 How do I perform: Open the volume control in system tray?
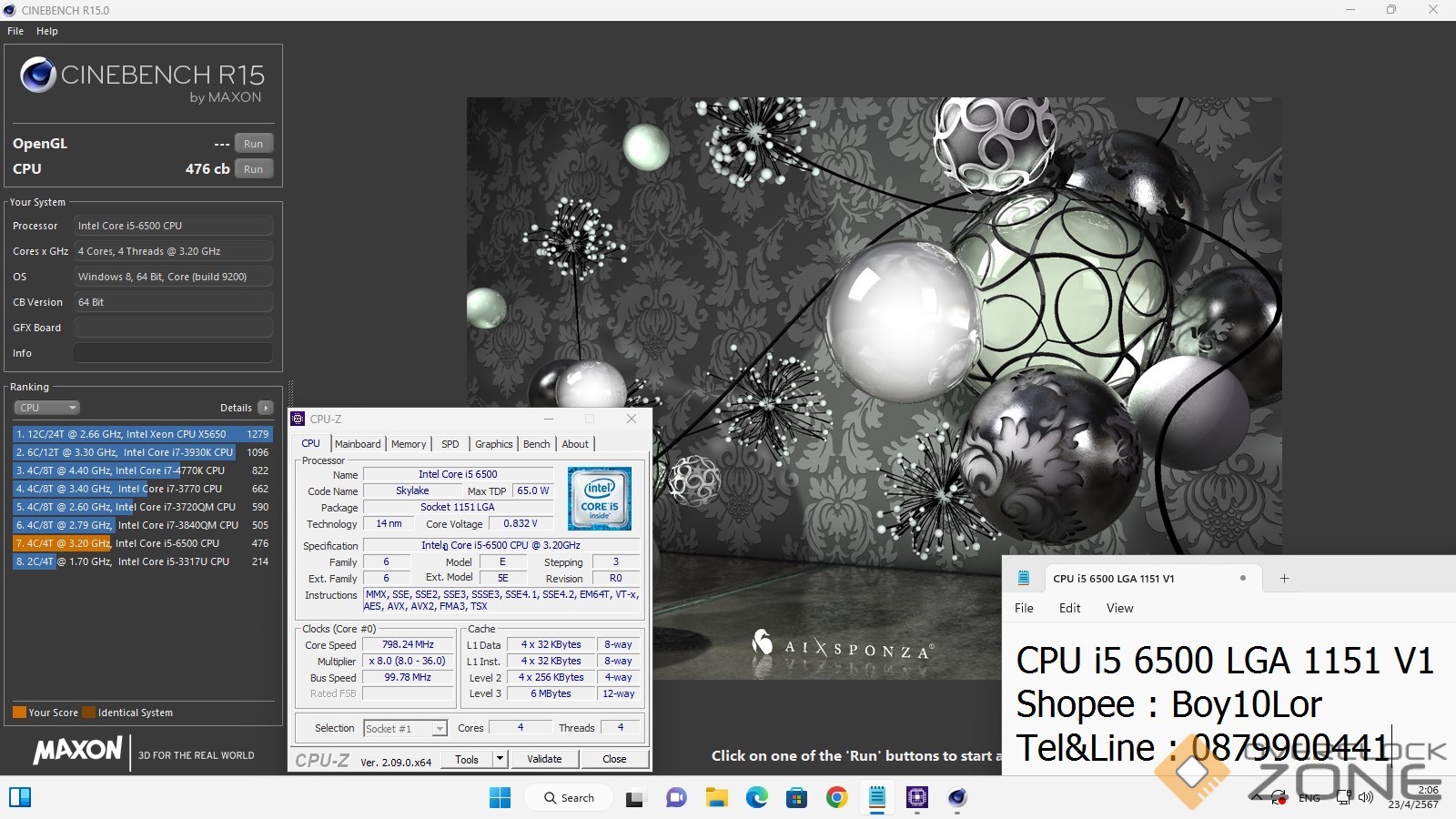click(1366, 797)
